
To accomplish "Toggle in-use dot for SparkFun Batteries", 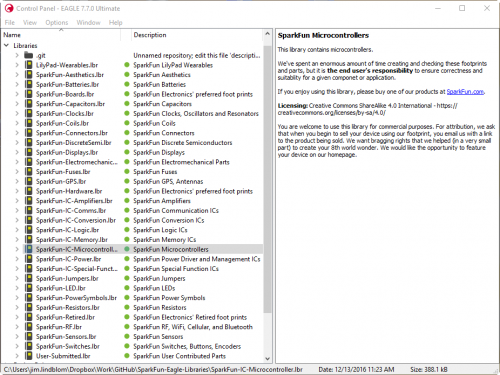I will [127, 84].
